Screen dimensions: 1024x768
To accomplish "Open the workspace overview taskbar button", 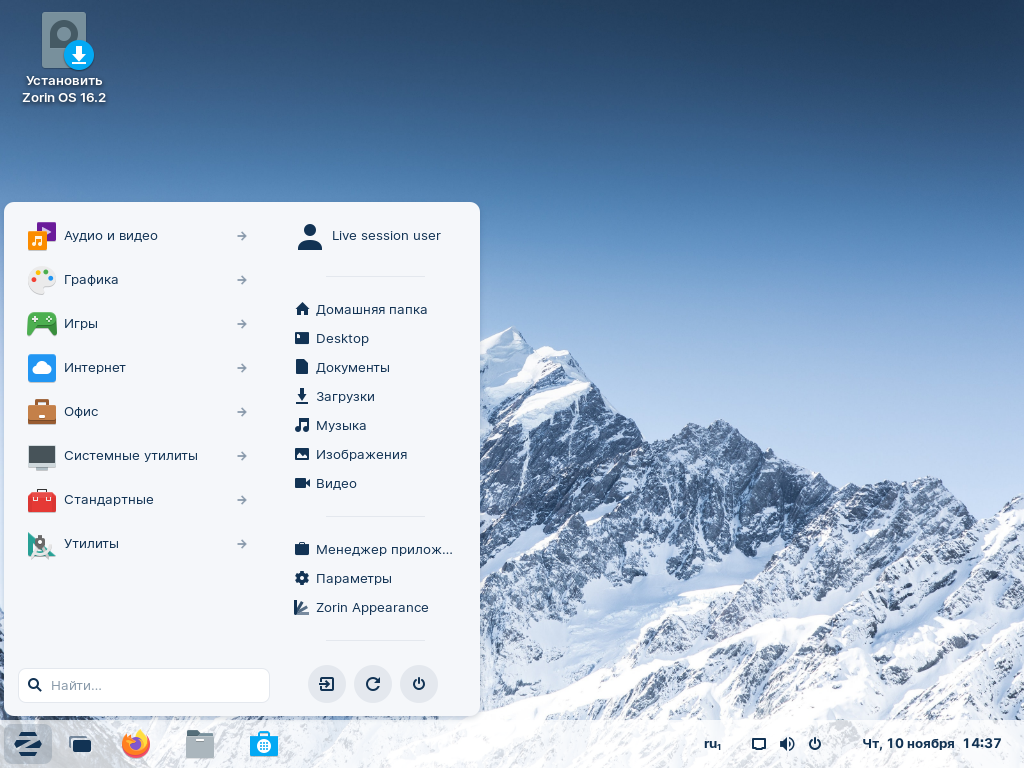I will pyautogui.click(x=80, y=744).
